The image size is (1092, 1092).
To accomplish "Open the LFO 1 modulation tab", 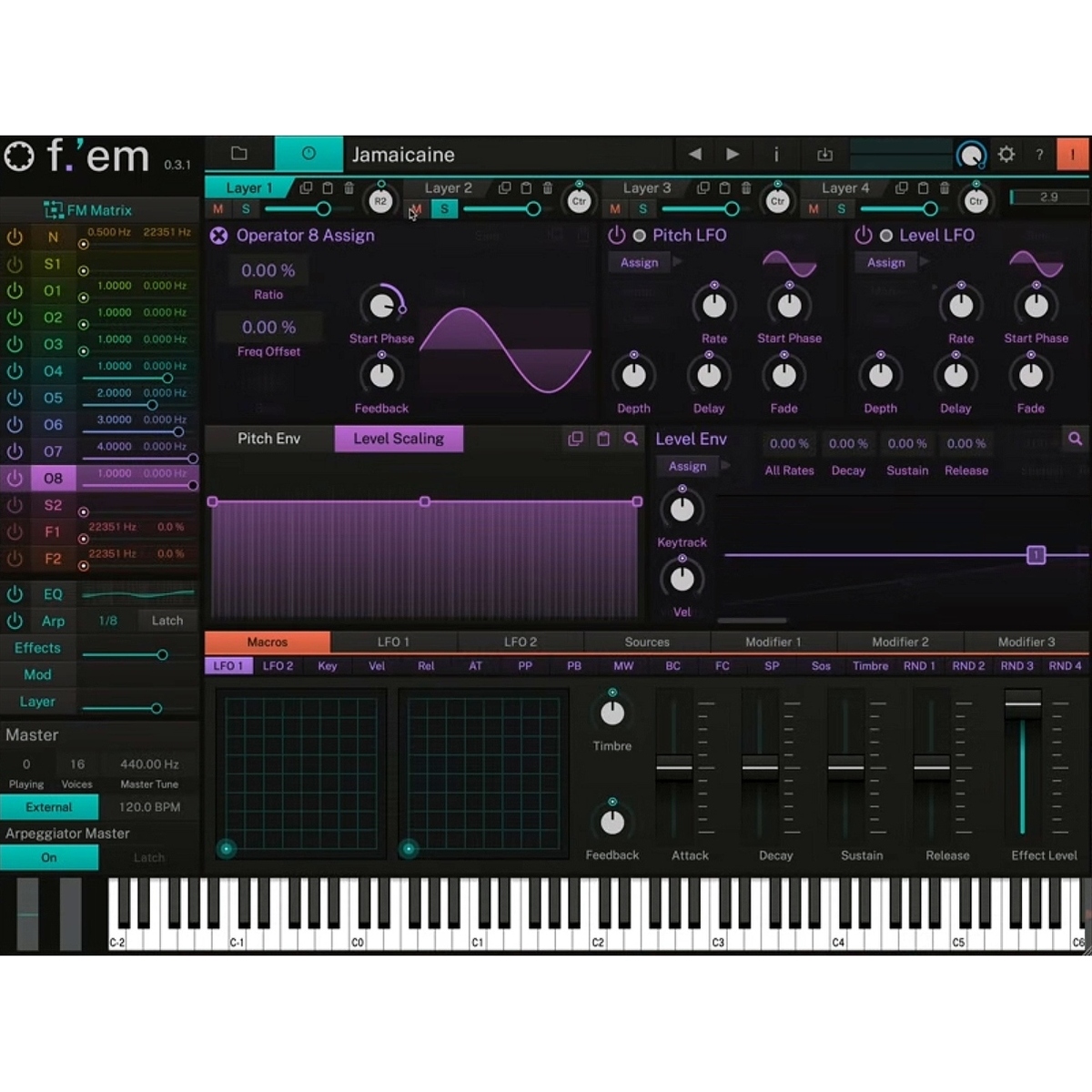I will pyautogui.click(x=393, y=642).
